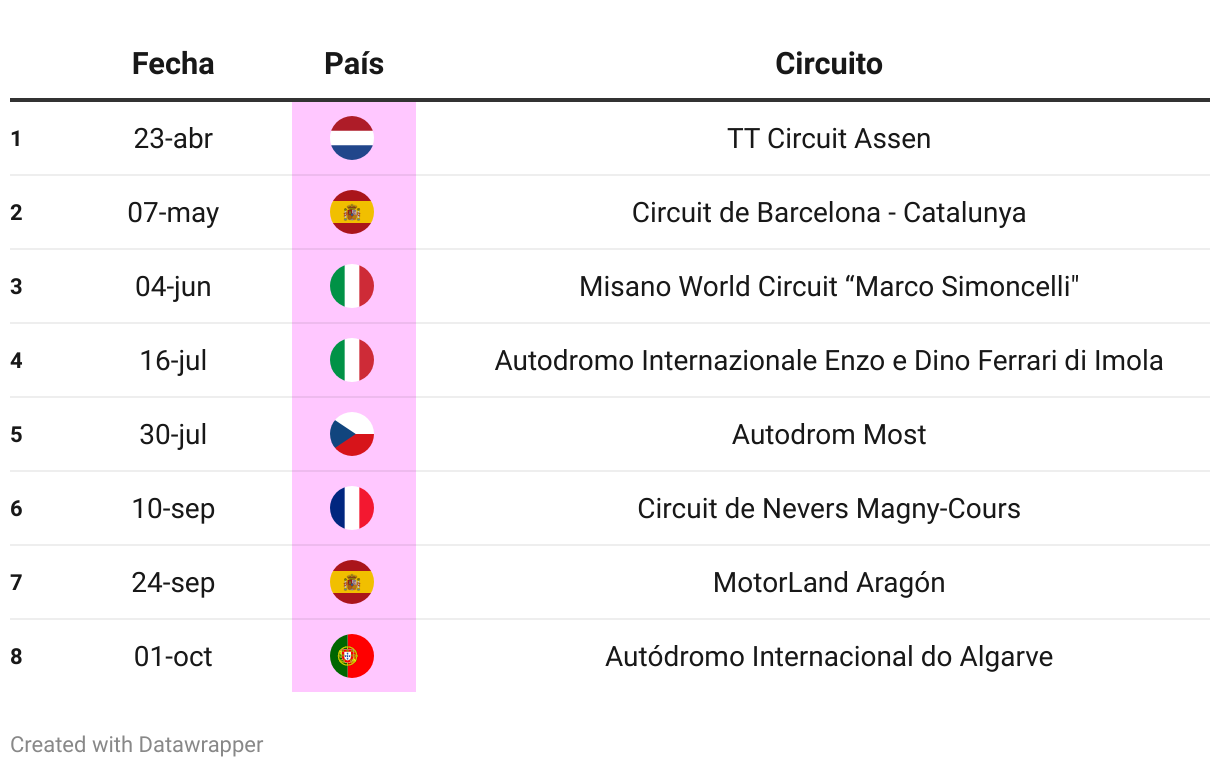Click the Italy flag in the 16-jul row
1220x768 pixels.
[352, 360]
